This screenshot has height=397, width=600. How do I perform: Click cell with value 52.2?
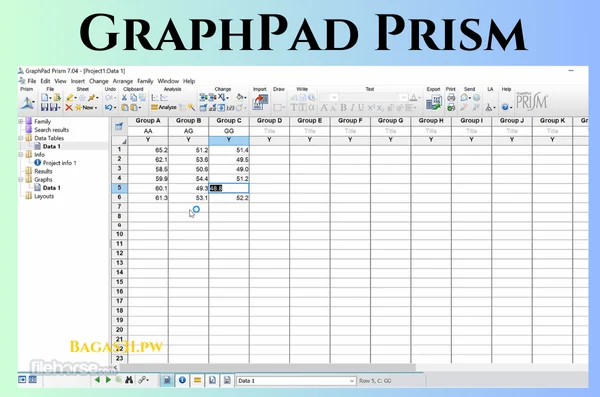[229, 198]
